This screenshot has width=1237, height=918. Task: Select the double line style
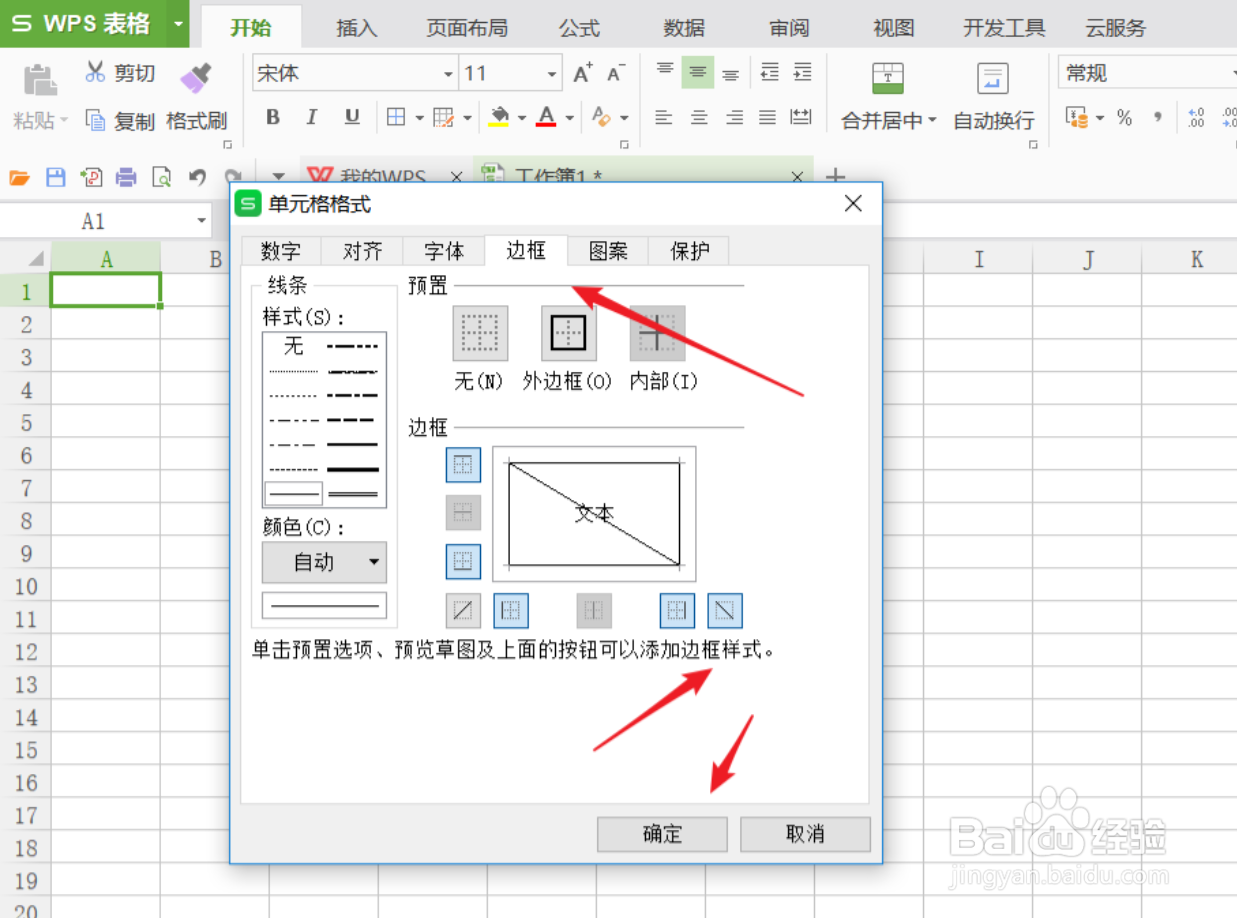pos(353,494)
